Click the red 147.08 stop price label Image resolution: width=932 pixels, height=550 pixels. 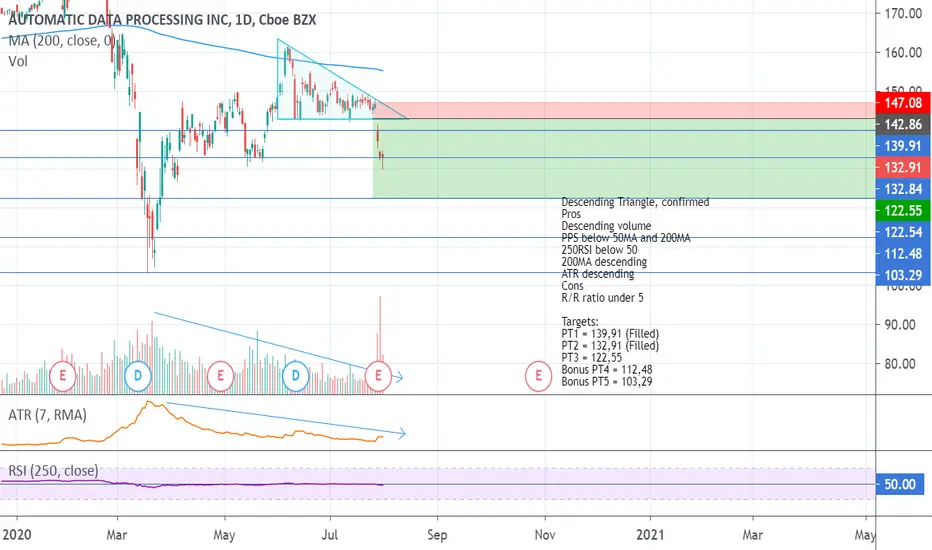click(903, 103)
